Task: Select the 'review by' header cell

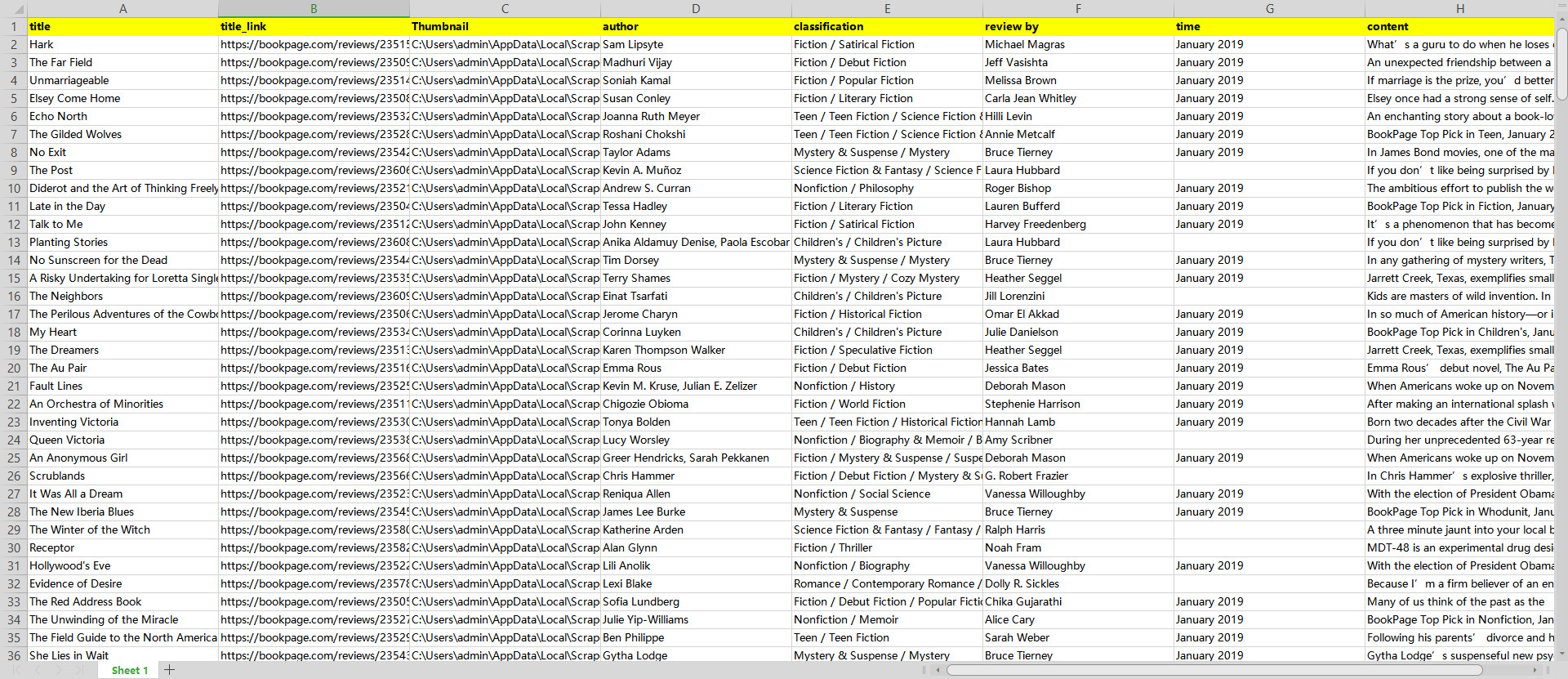Action: tap(1079, 26)
